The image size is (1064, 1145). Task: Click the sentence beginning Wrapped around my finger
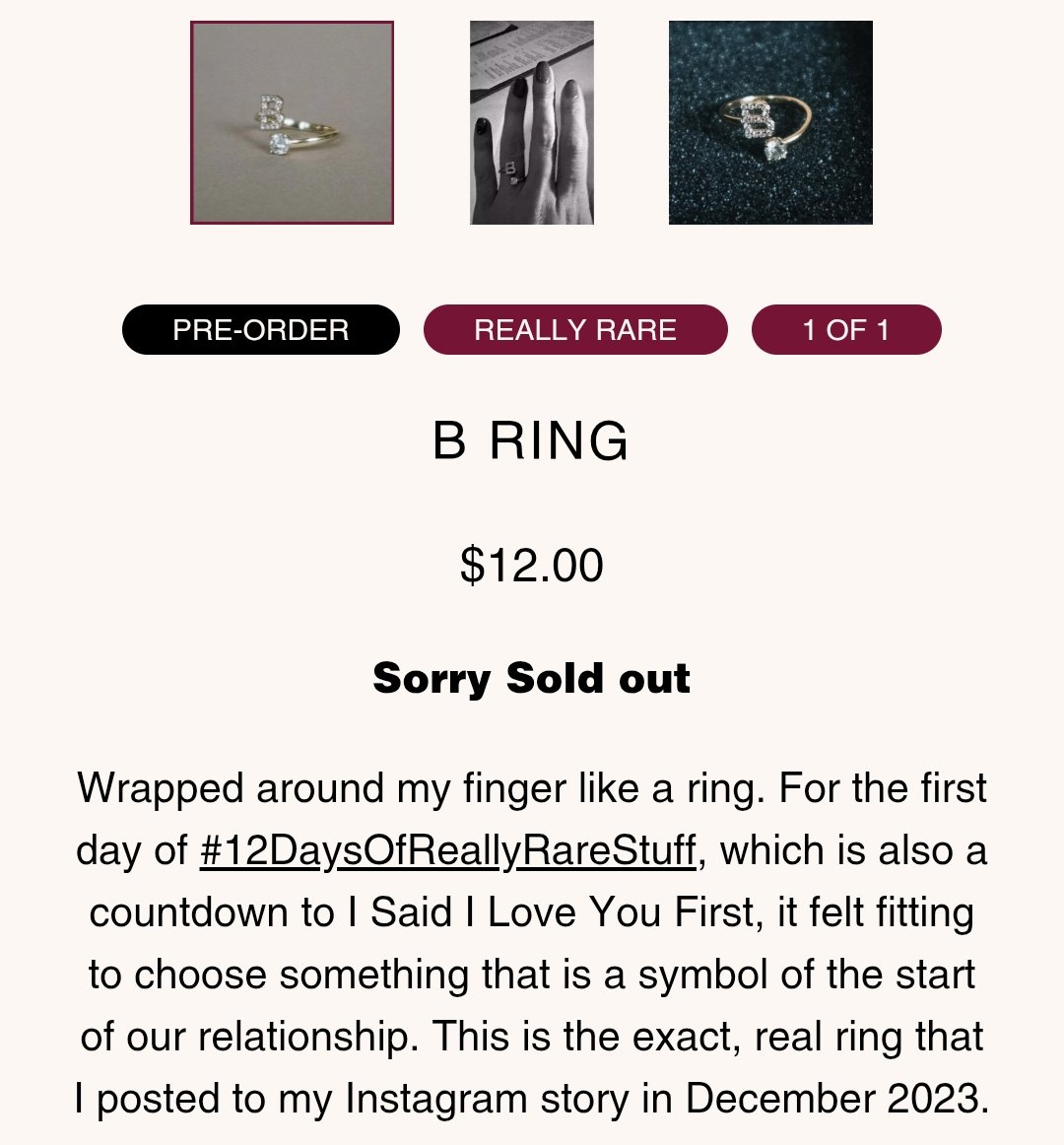(422, 788)
